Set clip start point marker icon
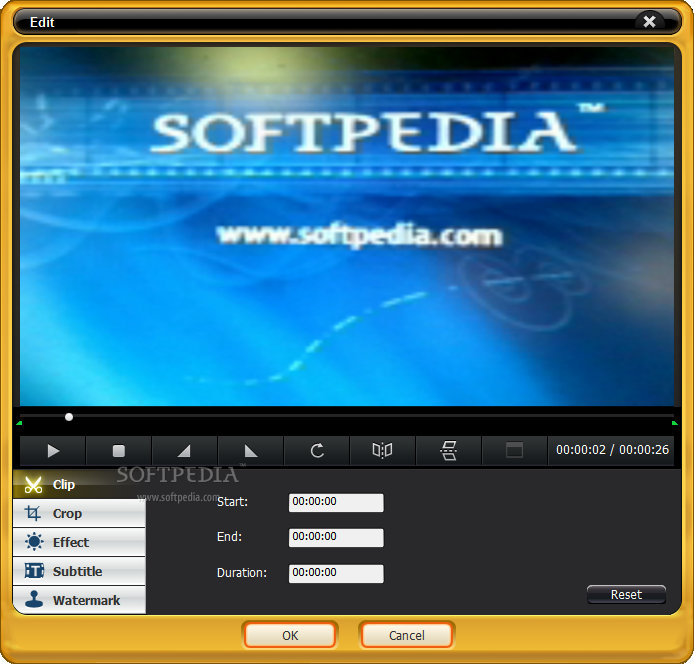The image size is (694, 664). (184, 451)
